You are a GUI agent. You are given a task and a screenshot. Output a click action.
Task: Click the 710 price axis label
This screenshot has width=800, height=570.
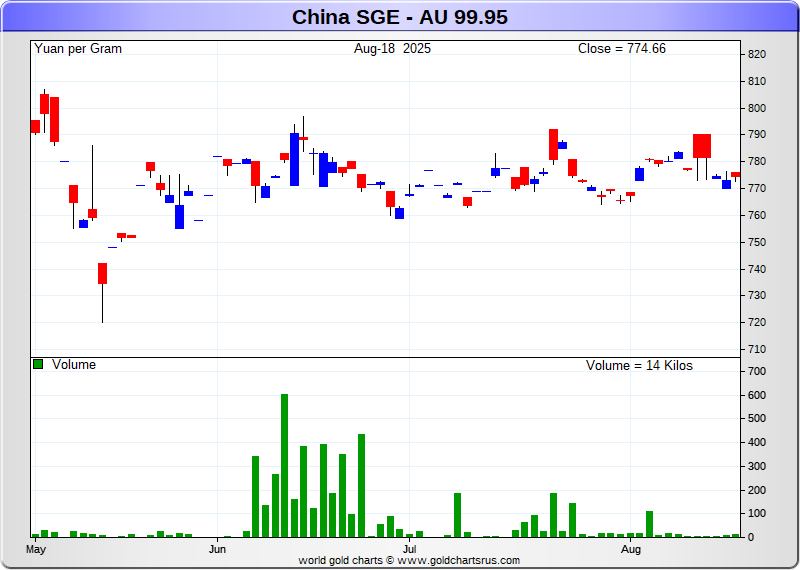pyautogui.click(x=757, y=350)
